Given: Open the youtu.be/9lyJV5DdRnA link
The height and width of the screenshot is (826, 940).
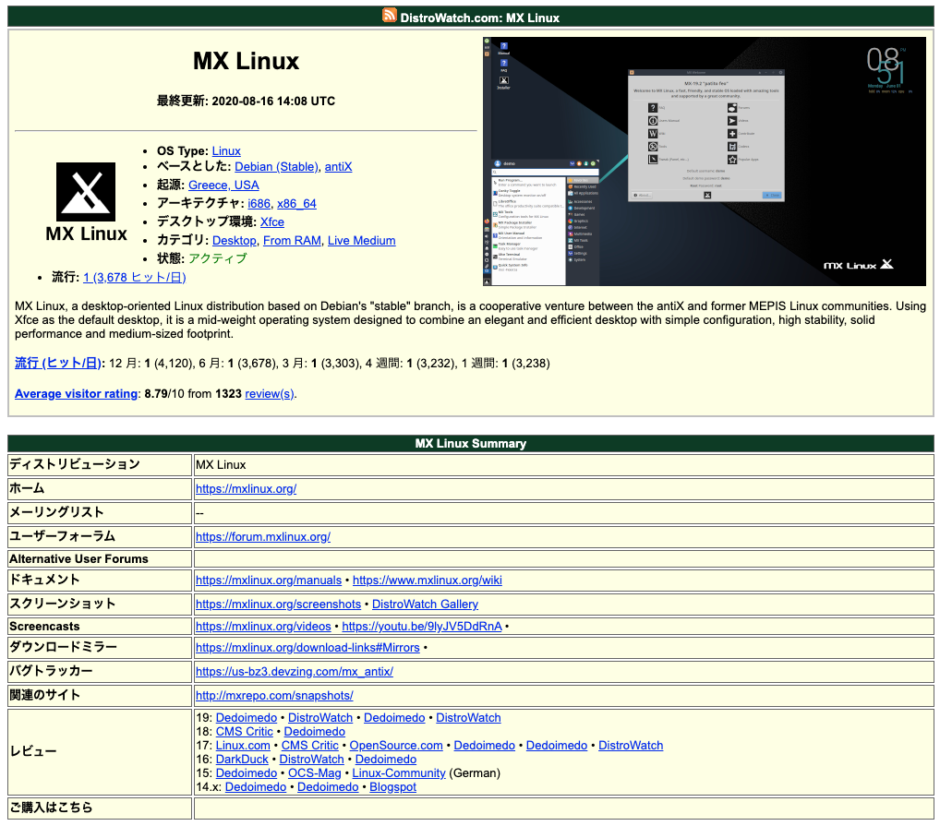Looking at the screenshot, I should (x=422, y=626).
